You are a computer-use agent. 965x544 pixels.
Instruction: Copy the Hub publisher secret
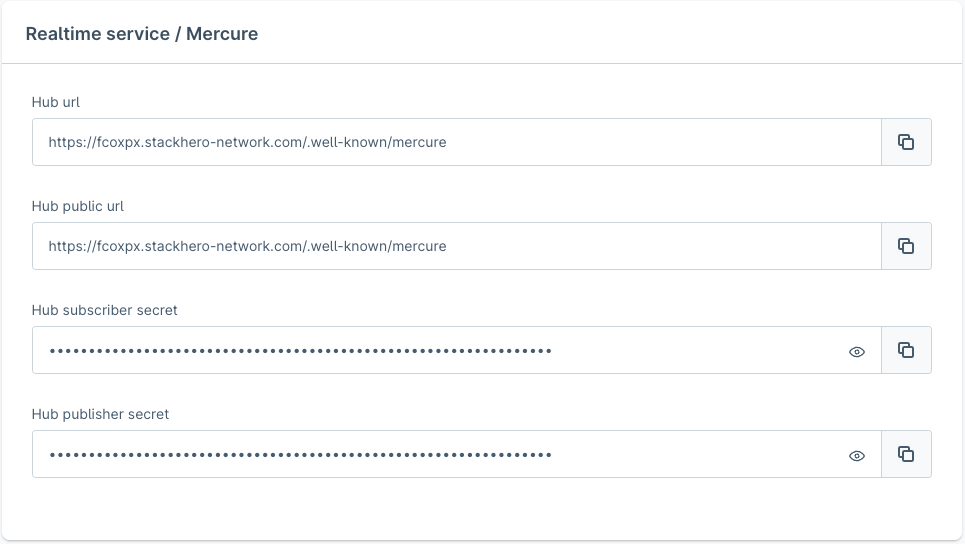[x=906, y=454]
